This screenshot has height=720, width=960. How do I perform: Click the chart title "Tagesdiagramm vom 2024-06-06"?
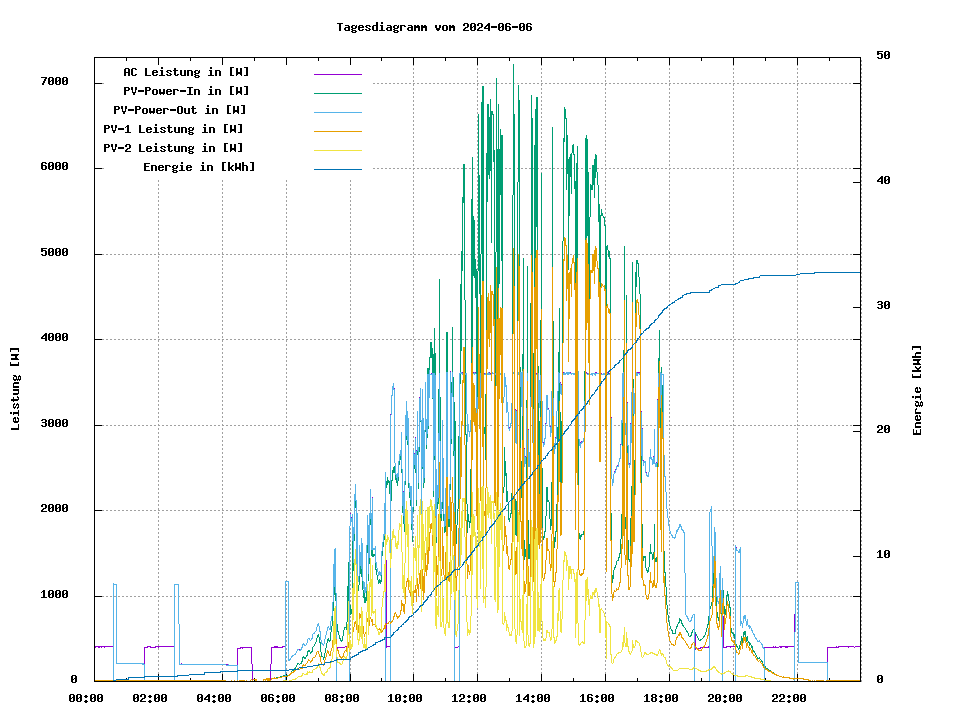(434, 27)
